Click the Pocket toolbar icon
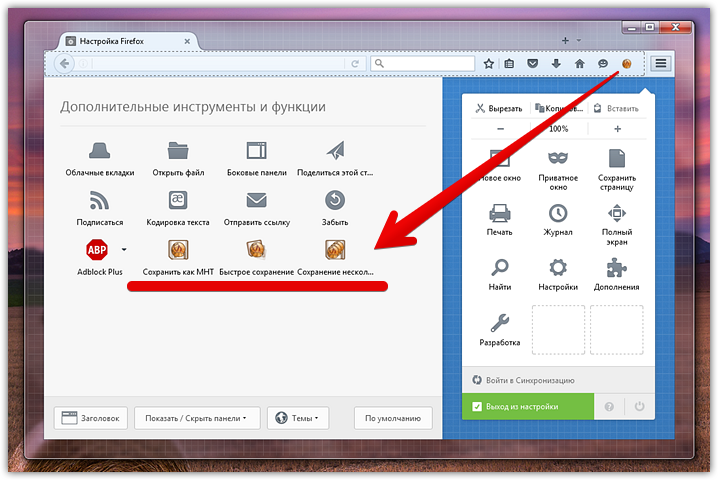Viewport: 718px width, 480px height. [533, 64]
